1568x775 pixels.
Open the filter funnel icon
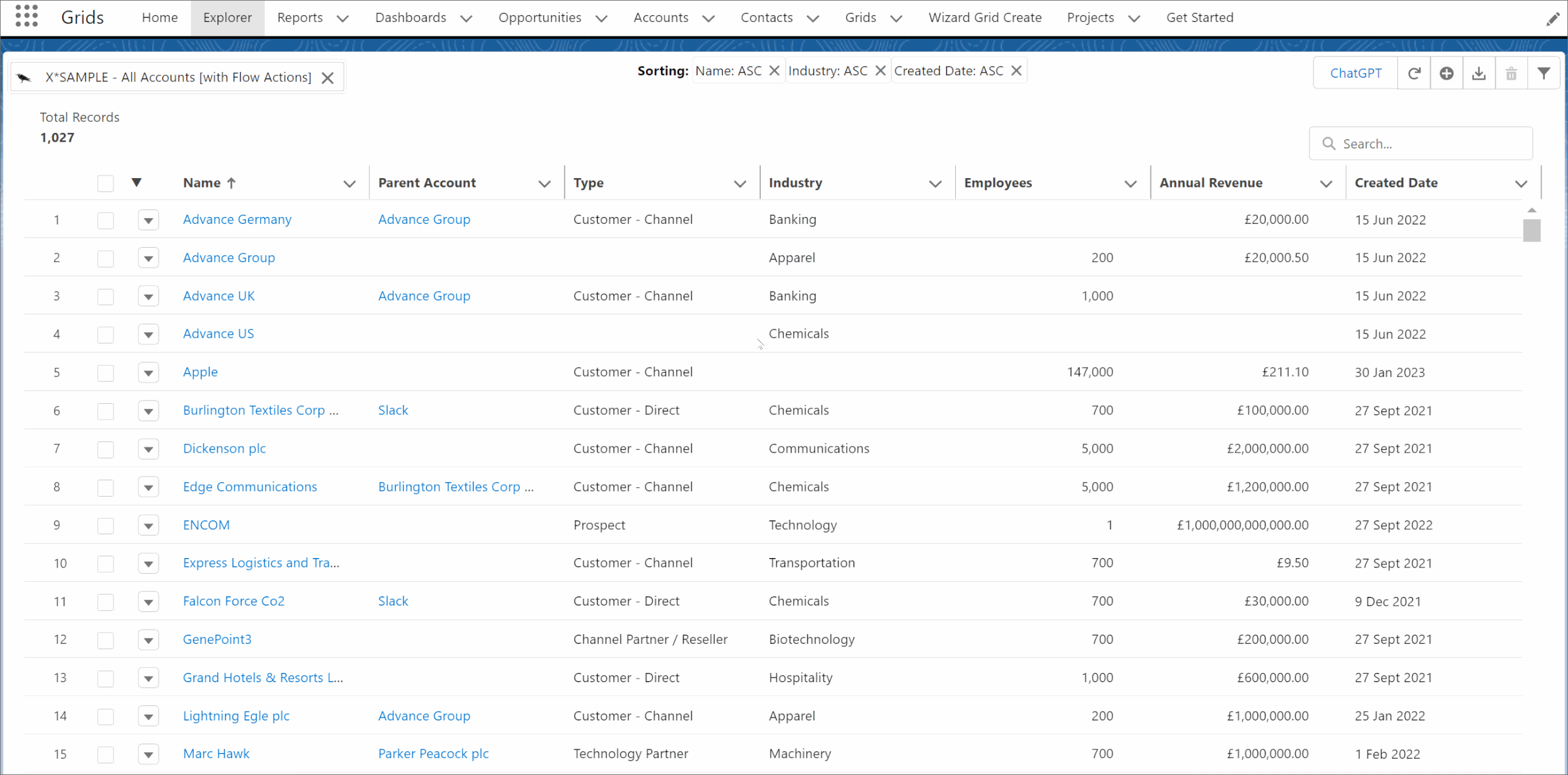coord(1544,73)
